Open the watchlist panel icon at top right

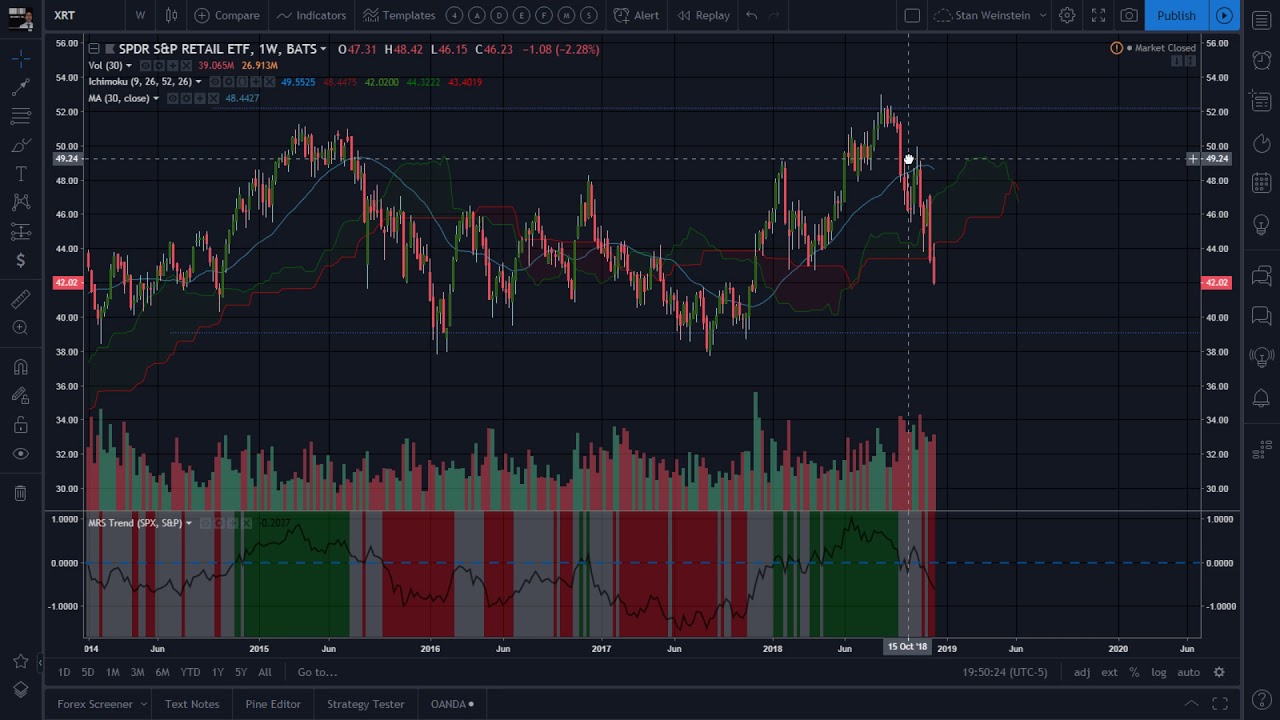click(x=1261, y=20)
